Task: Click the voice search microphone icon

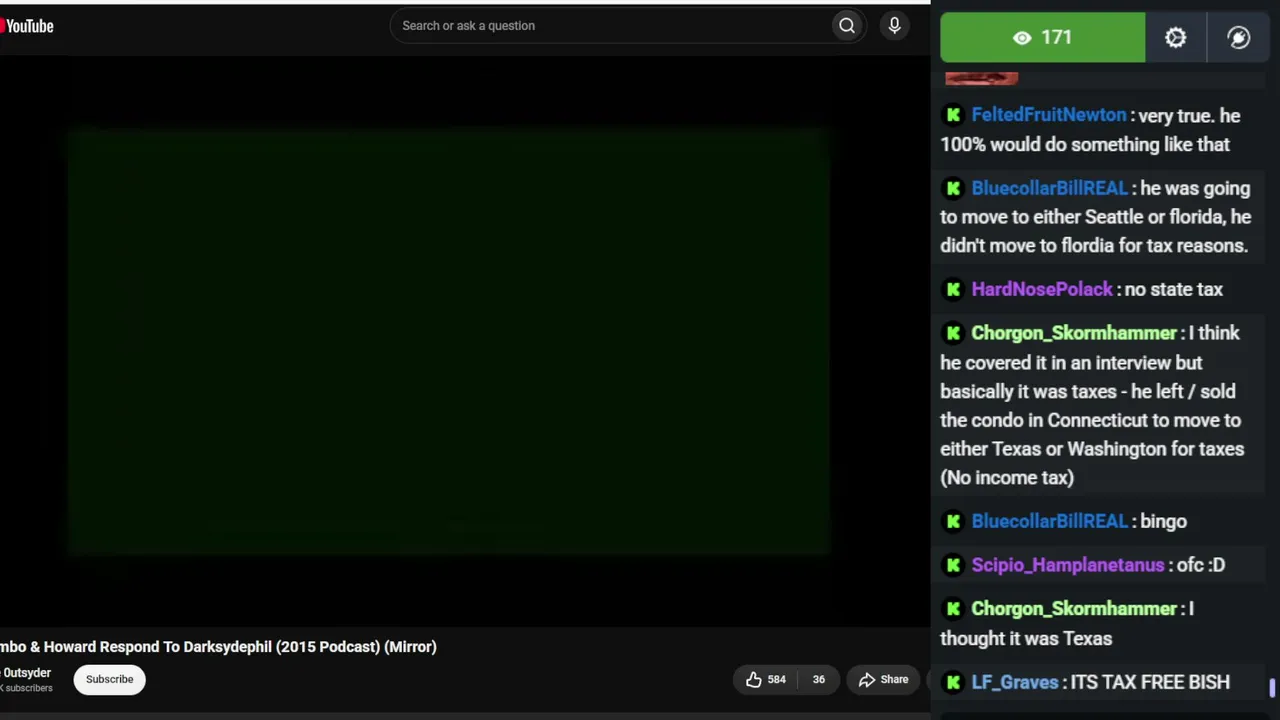Action: (895, 26)
